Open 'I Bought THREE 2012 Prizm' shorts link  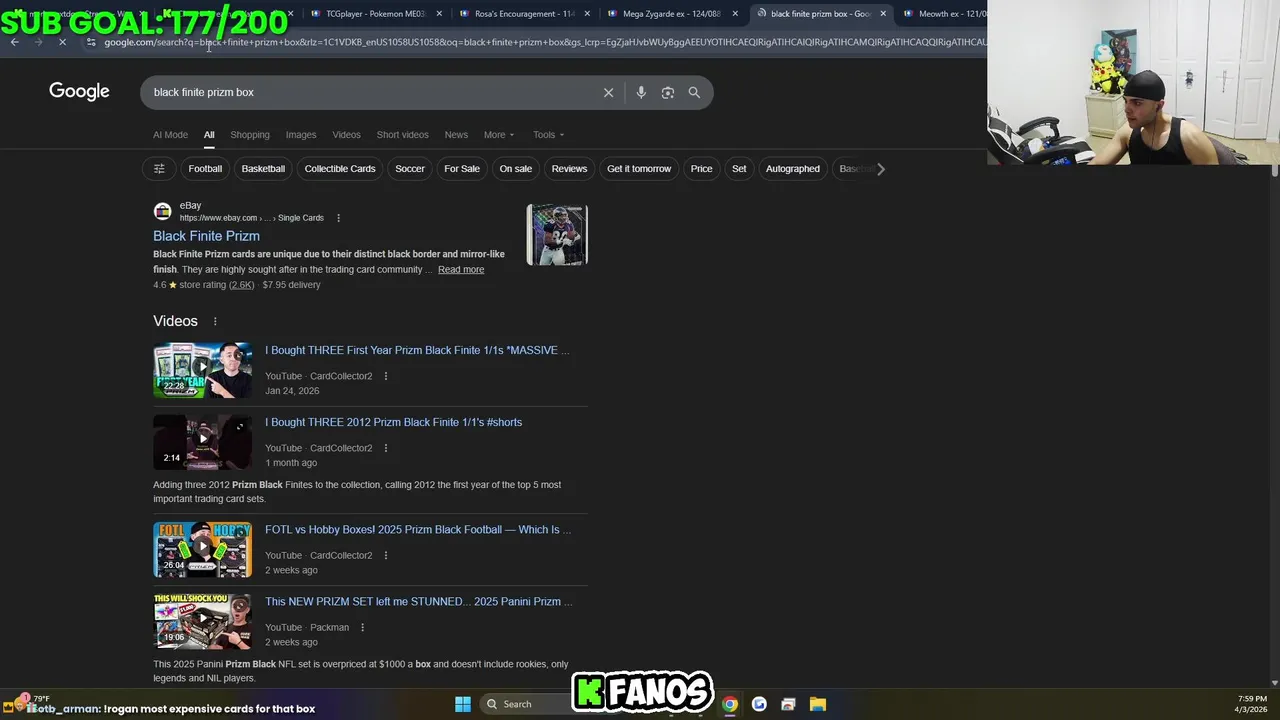(393, 422)
